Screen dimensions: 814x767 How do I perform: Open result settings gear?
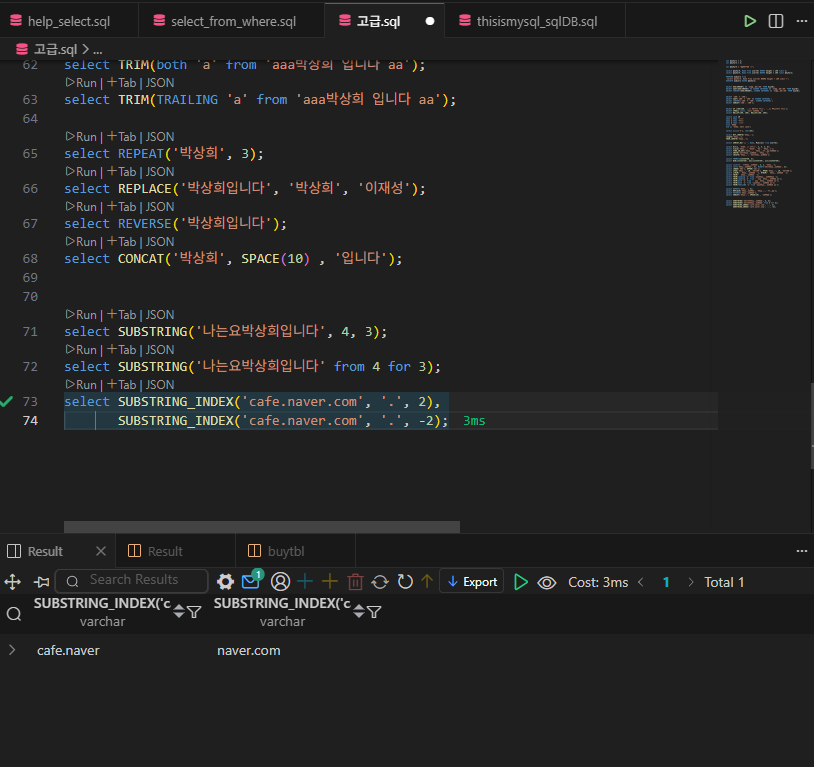[x=225, y=582]
